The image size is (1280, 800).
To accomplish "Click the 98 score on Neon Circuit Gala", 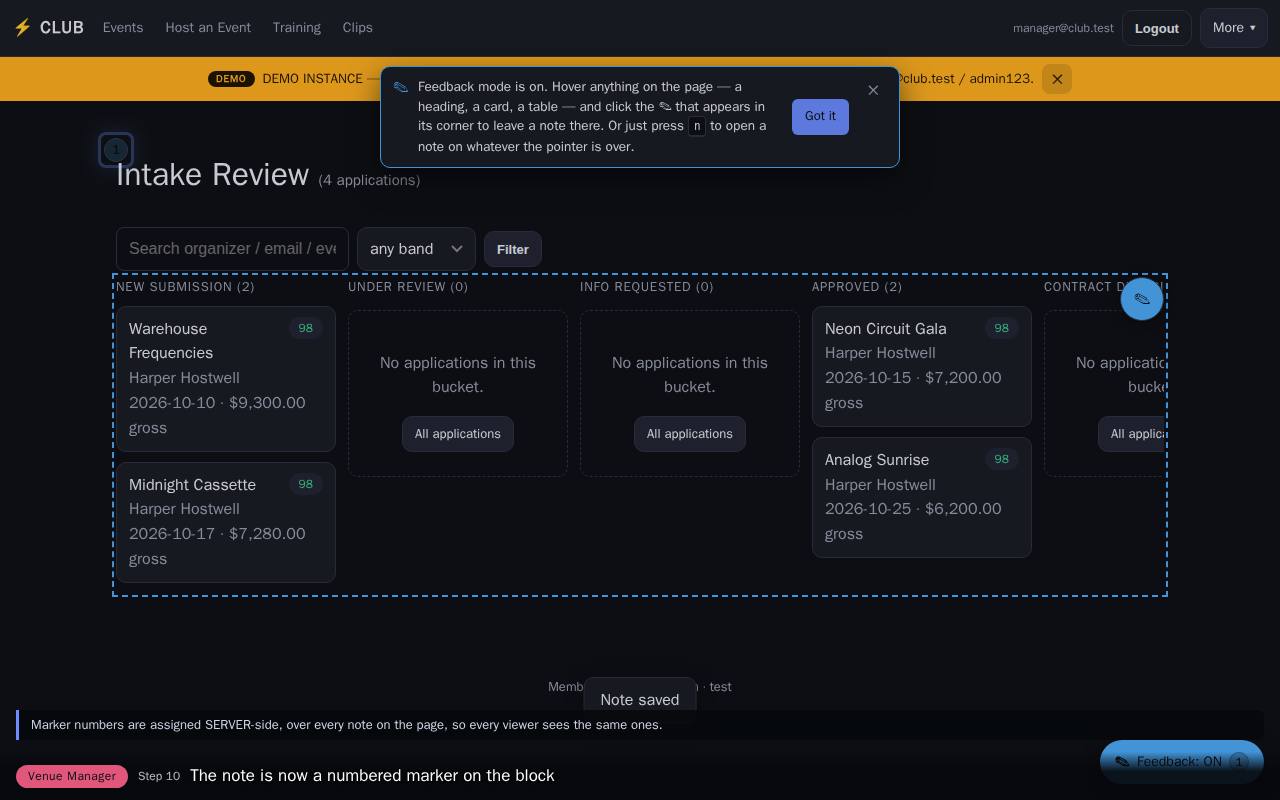I will click(x=1002, y=329).
